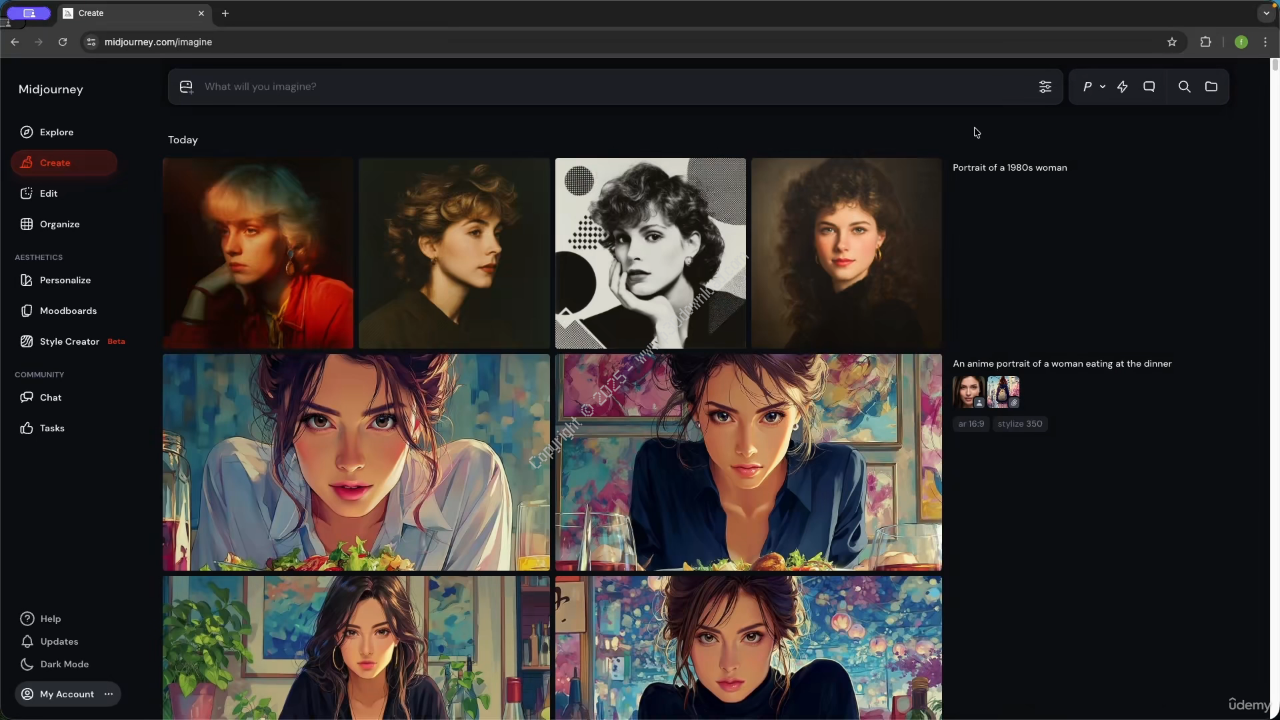Click the image upload icon in prompt bar
This screenshot has height=720, width=1280.
pos(186,87)
